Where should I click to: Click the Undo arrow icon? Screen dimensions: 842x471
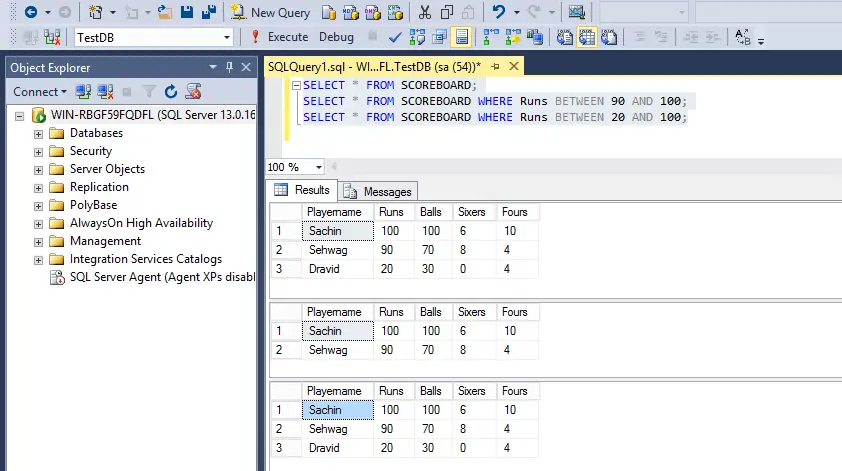(499, 12)
